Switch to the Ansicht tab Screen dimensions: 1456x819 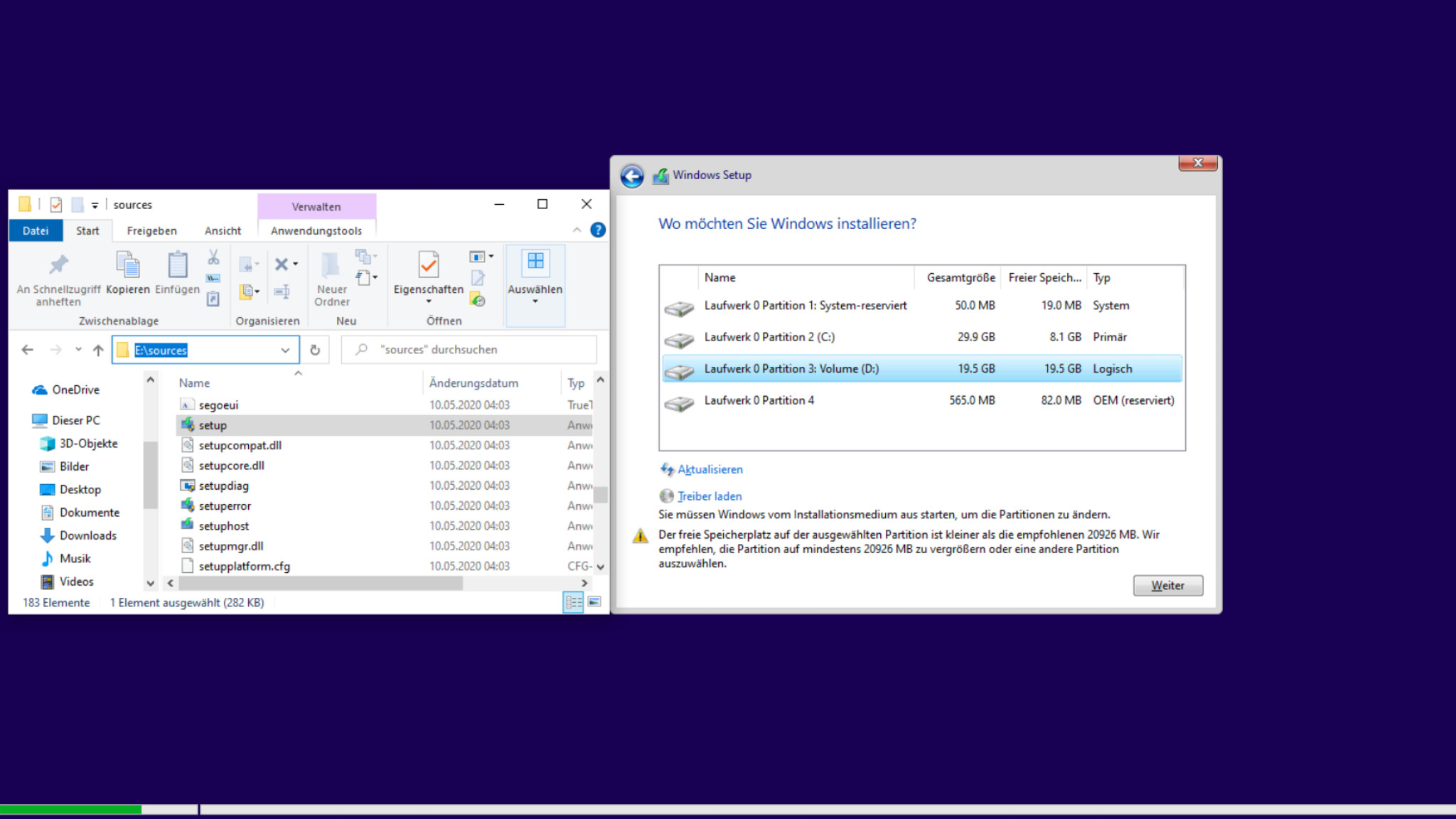(x=223, y=230)
